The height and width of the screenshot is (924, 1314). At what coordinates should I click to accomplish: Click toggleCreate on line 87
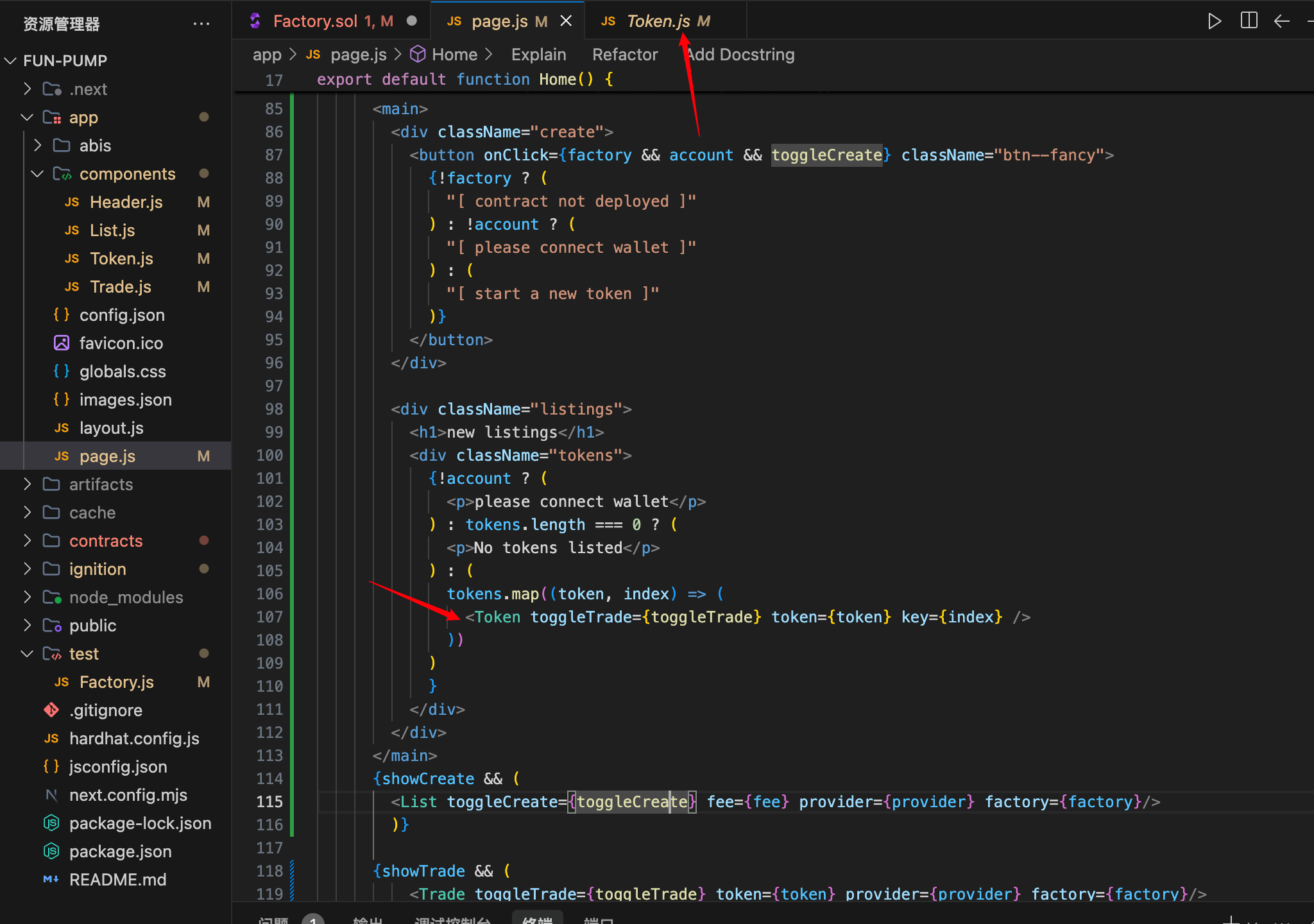click(x=826, y=155)
